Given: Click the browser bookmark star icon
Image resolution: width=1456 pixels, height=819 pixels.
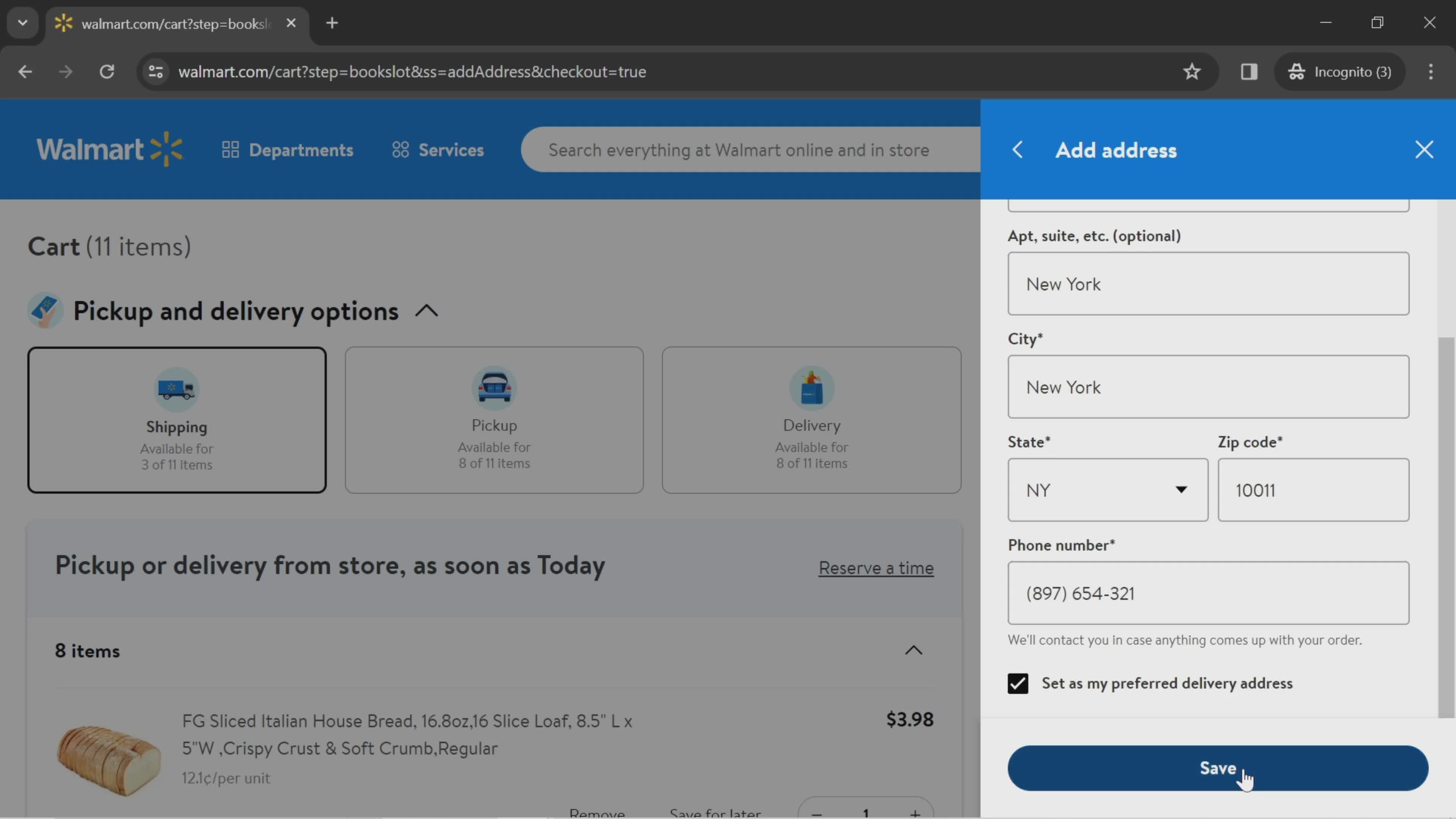Looking at the screenshot, I should [x=1192, y=71].
